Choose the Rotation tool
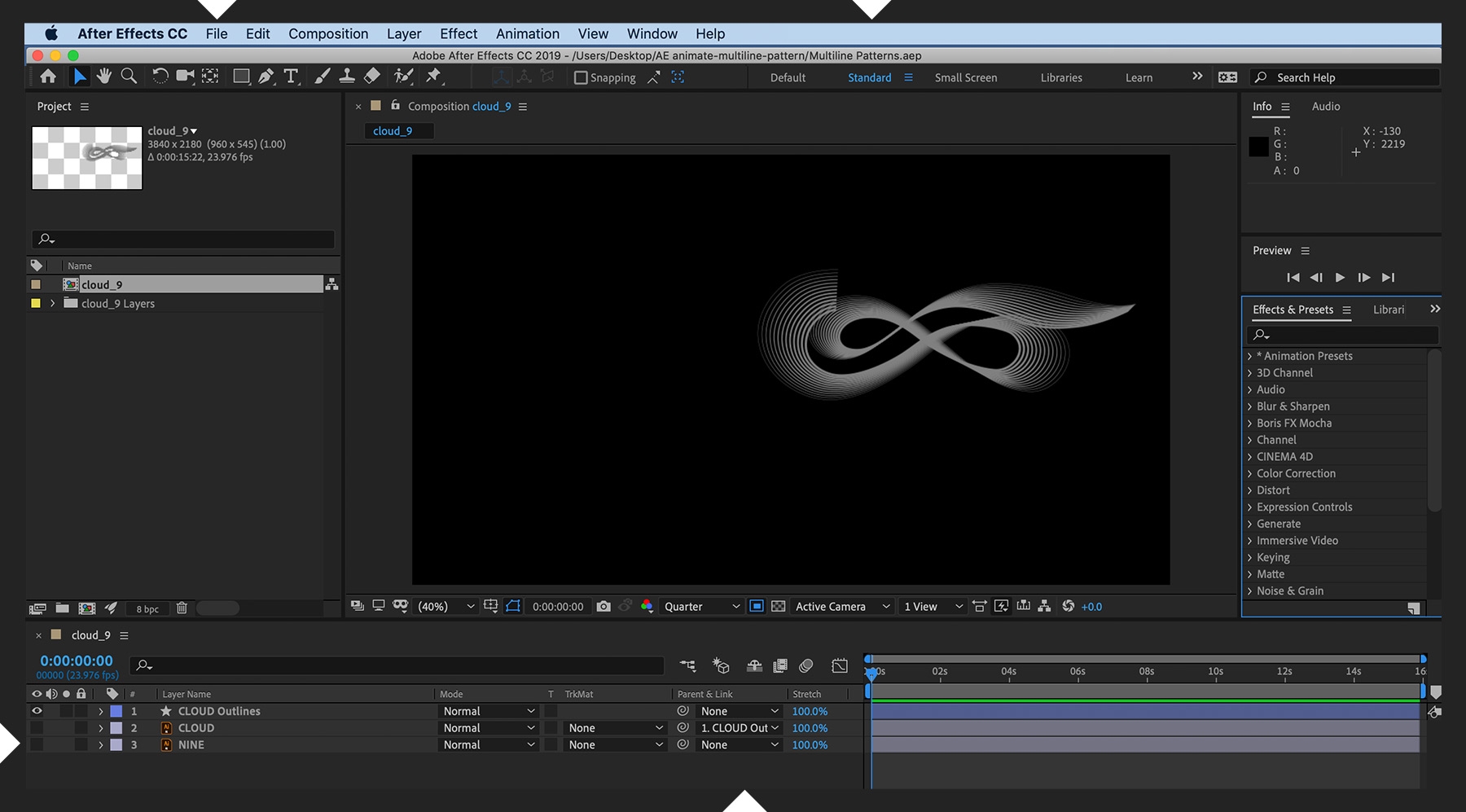 160,76
